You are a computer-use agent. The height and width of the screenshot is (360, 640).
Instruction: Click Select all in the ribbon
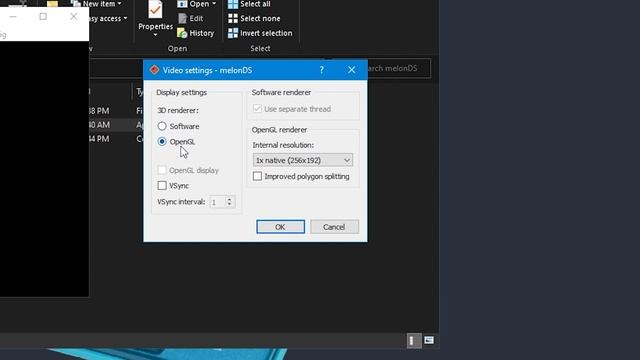(x=249, y=4)
